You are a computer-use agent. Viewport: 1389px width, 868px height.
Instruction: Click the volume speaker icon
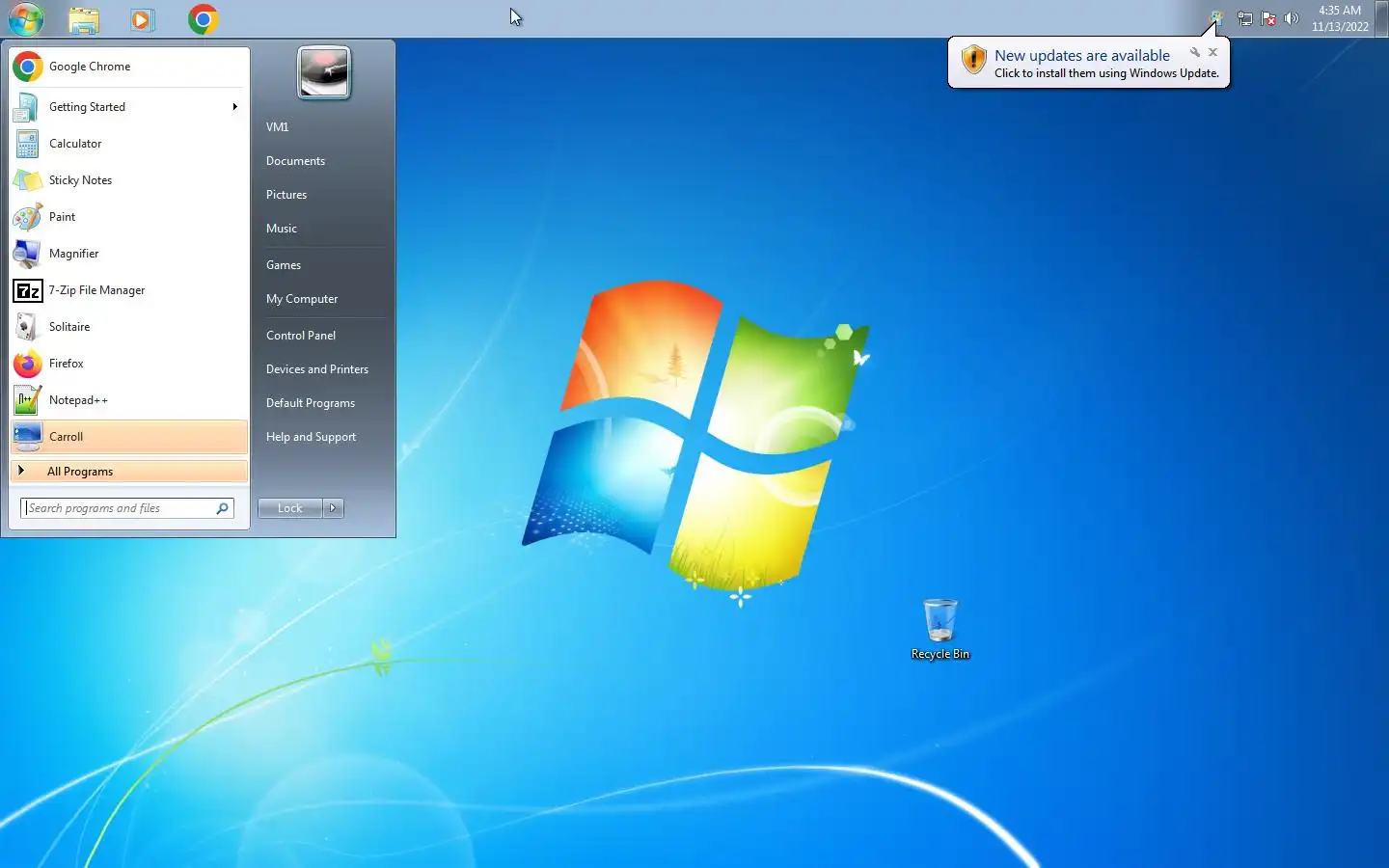[1292, 18]
